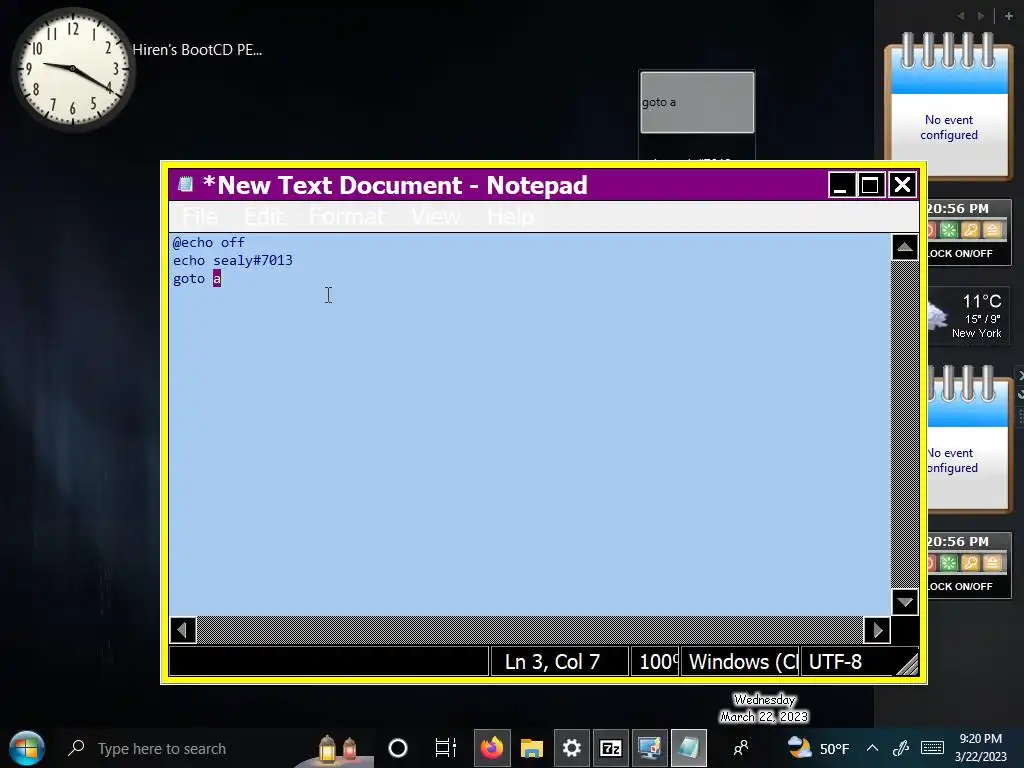The height and width of the screenshot is (768, 1024).
Task: Open the 50°F weather taskbar widget
Action: [818, 748]
